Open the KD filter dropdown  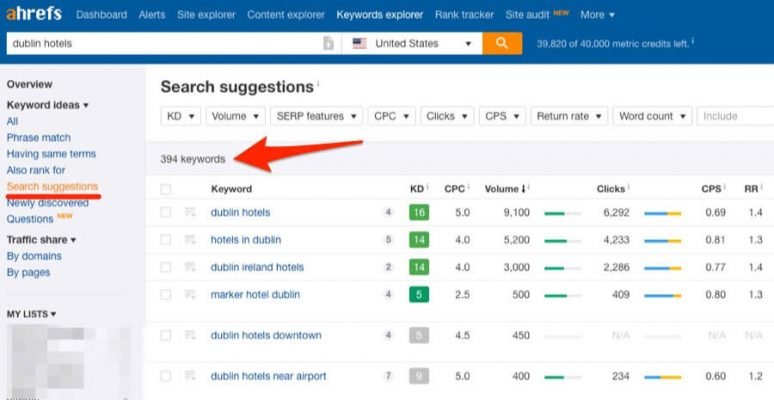click(180, 116)
